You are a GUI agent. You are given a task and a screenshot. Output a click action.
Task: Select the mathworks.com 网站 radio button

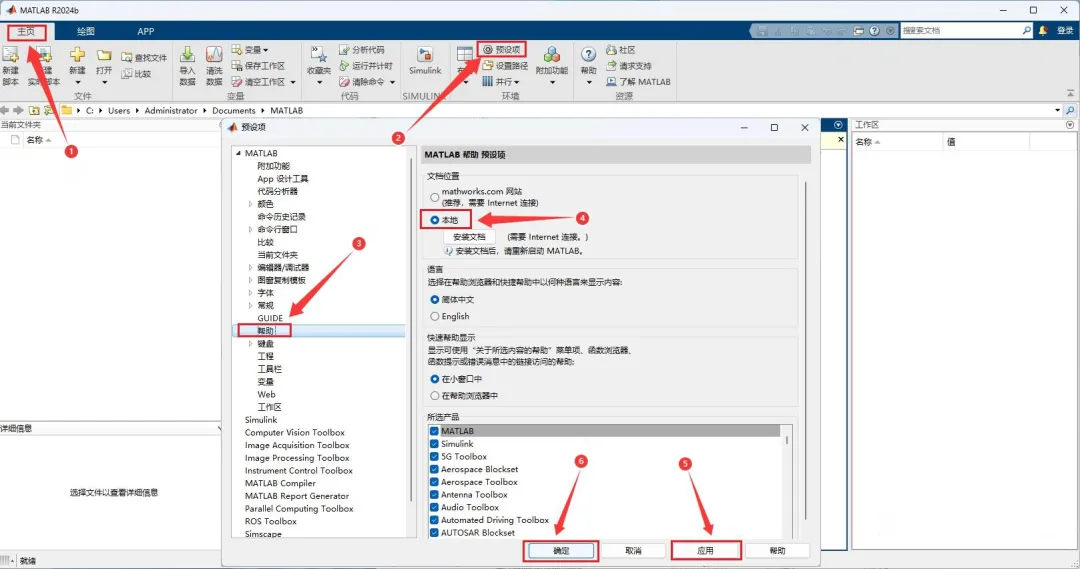[x=435, y=197]
